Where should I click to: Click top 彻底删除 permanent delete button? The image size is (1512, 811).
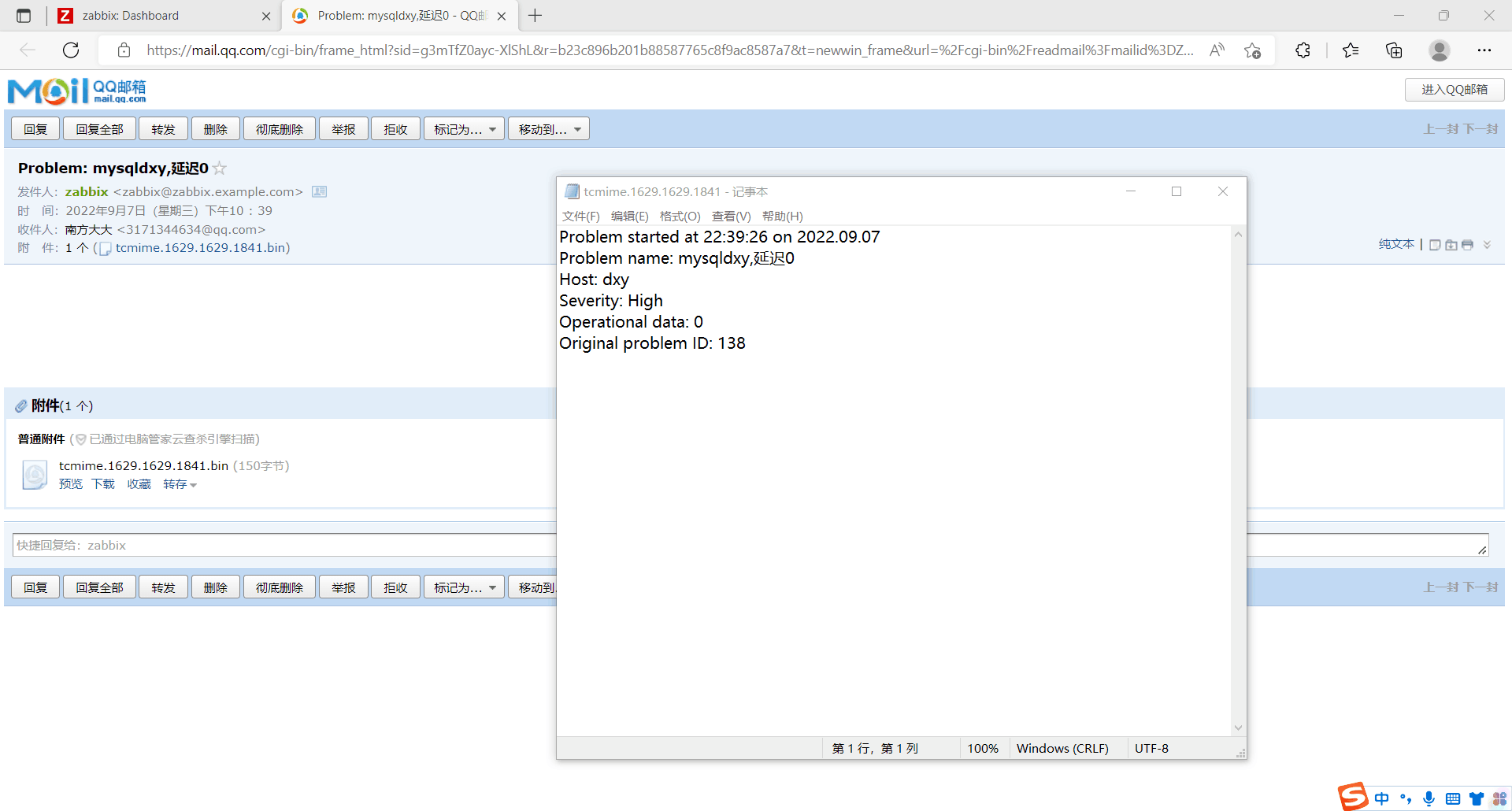[279, 129]
